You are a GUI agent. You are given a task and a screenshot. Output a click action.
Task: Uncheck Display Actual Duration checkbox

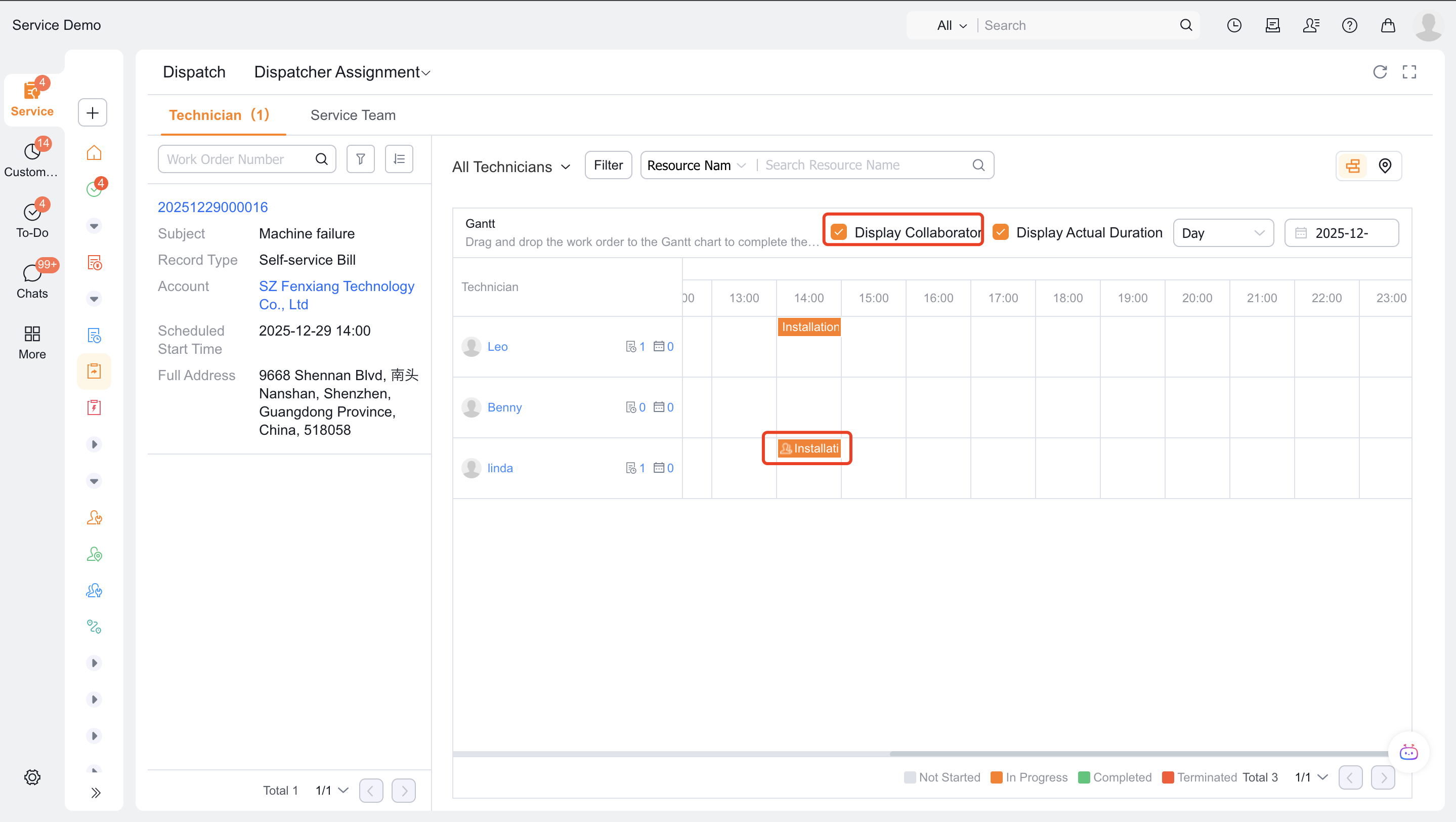click(1001, 232)
